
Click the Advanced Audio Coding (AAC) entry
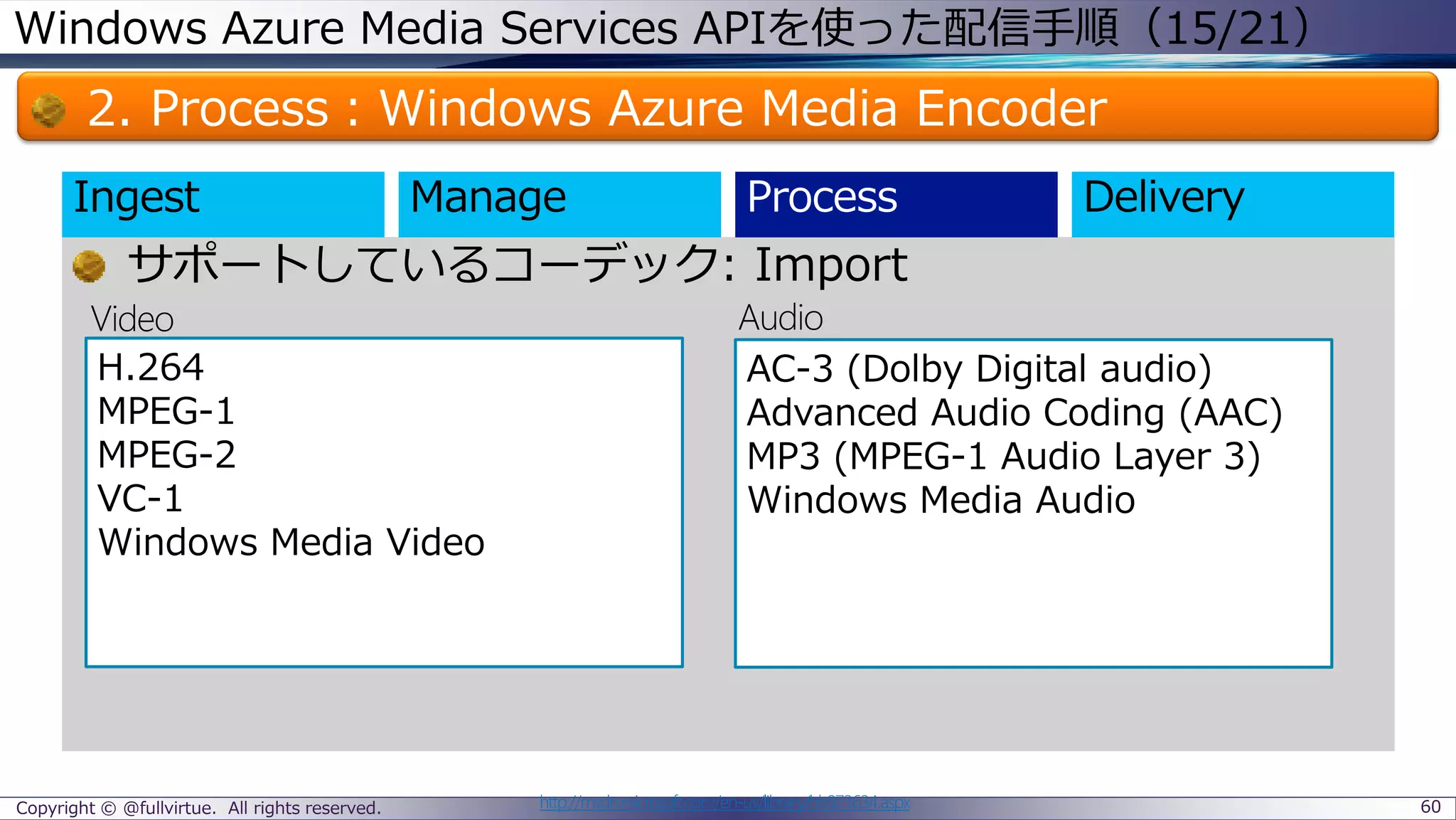coord(1015,413)
